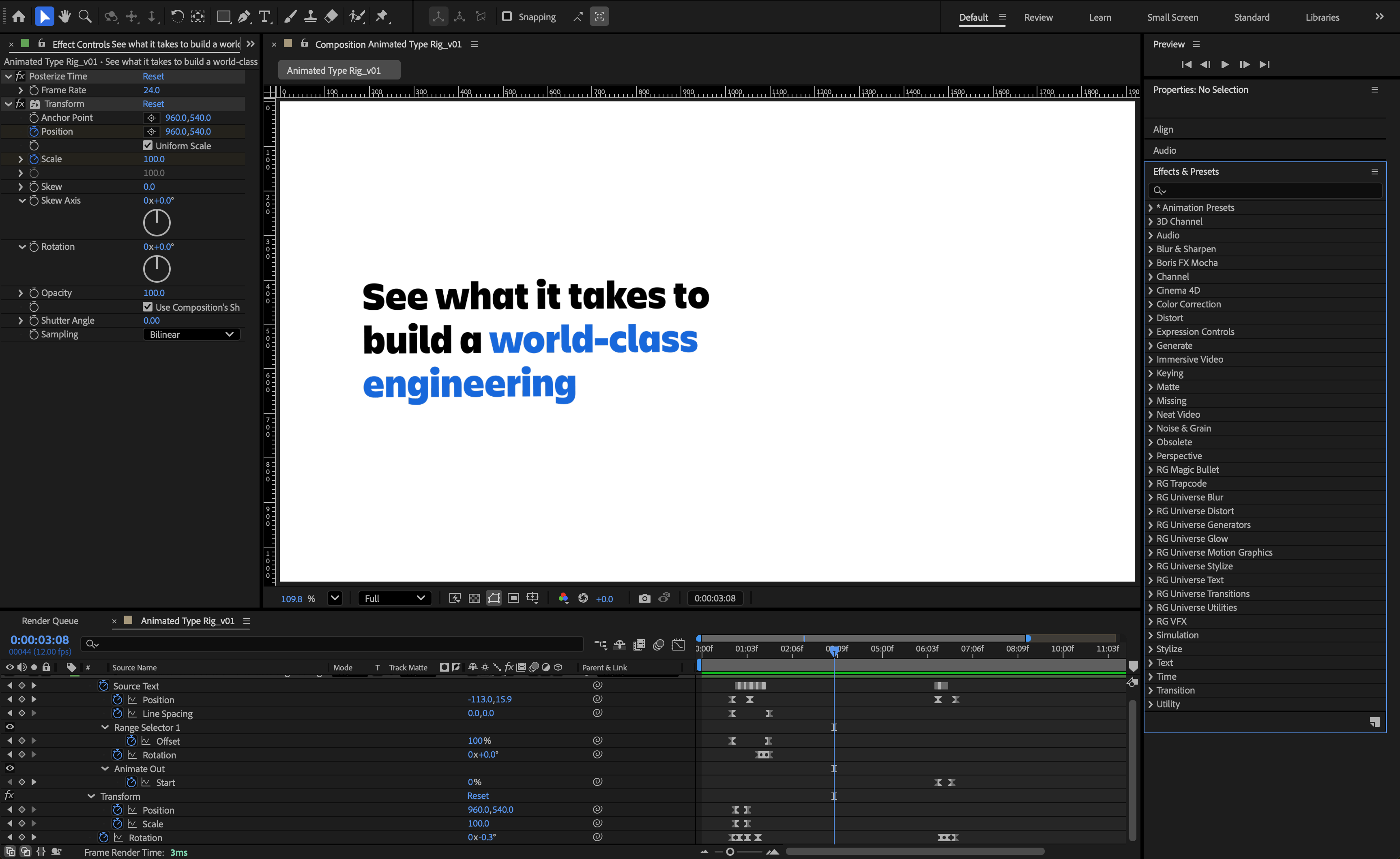Select the Hand tool

(x=65, y=17)
